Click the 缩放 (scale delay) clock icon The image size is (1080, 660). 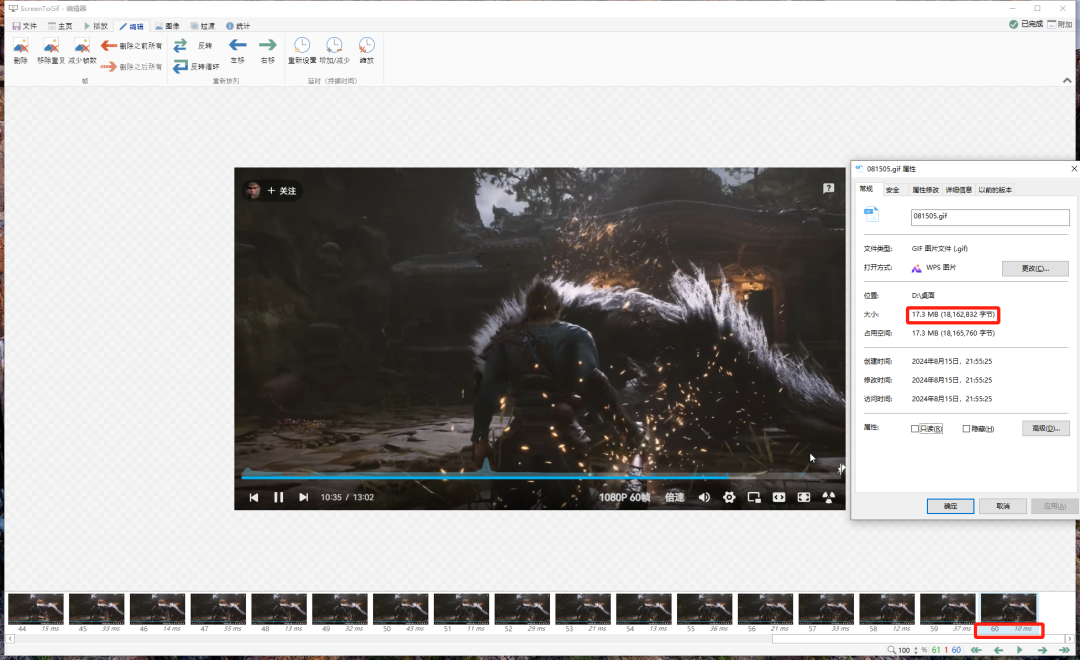[x=366, y=45]
